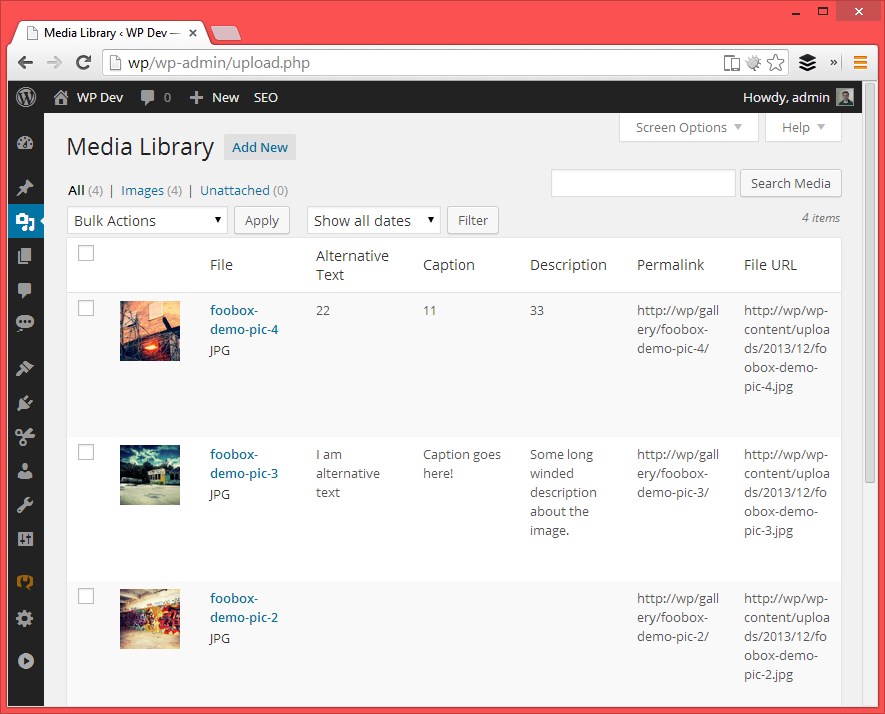Click the WP Dev site name
Viewport: 885px width, 714px height.
click(x=100, y=98)
